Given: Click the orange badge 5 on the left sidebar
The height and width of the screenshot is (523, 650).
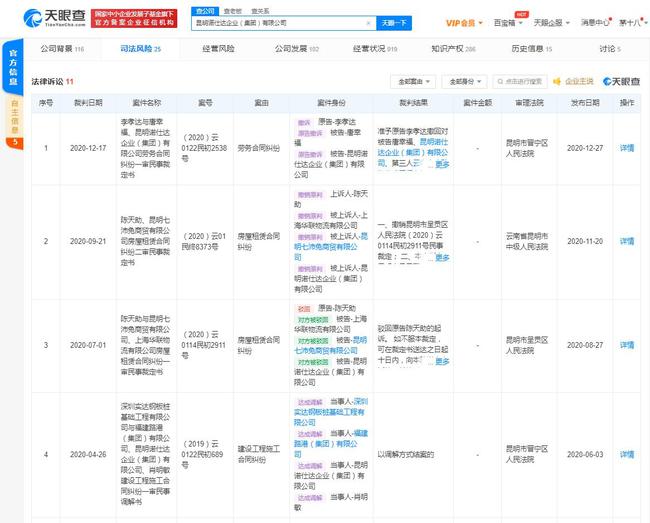Looking at the screenshot, I should (x=15, y=143).
